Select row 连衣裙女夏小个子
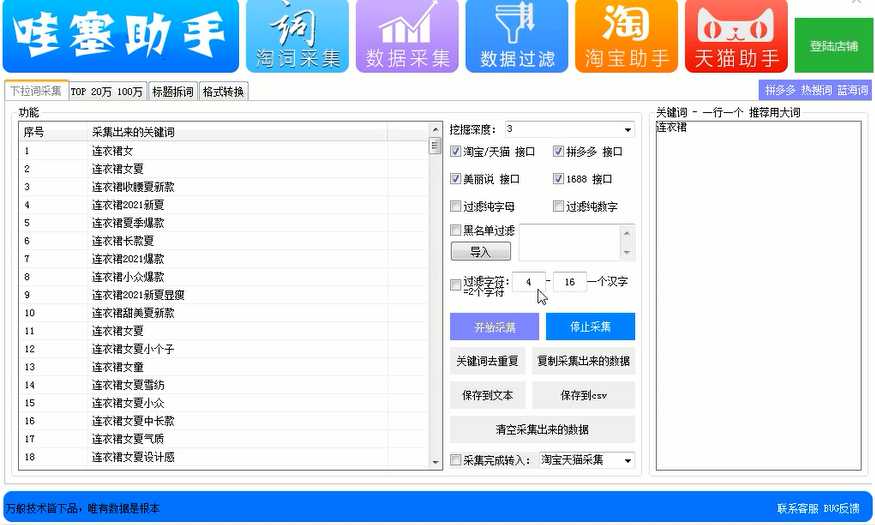 click(x=223, y=349)
